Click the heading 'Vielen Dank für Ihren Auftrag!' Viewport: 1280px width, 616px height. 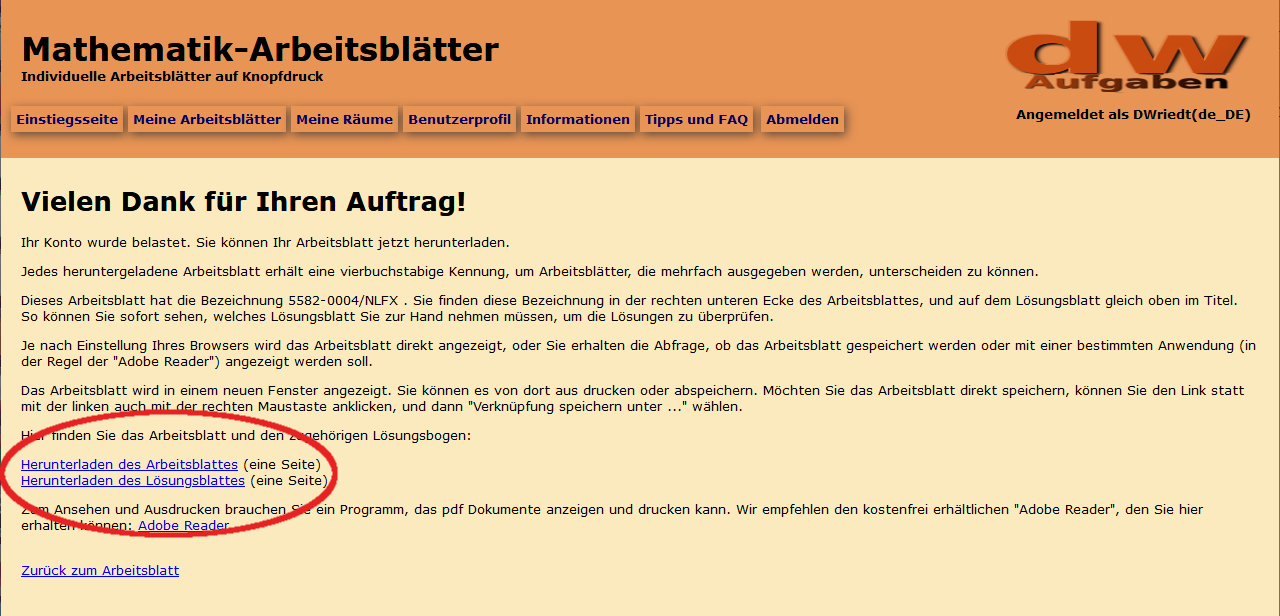tap(244, 202)
